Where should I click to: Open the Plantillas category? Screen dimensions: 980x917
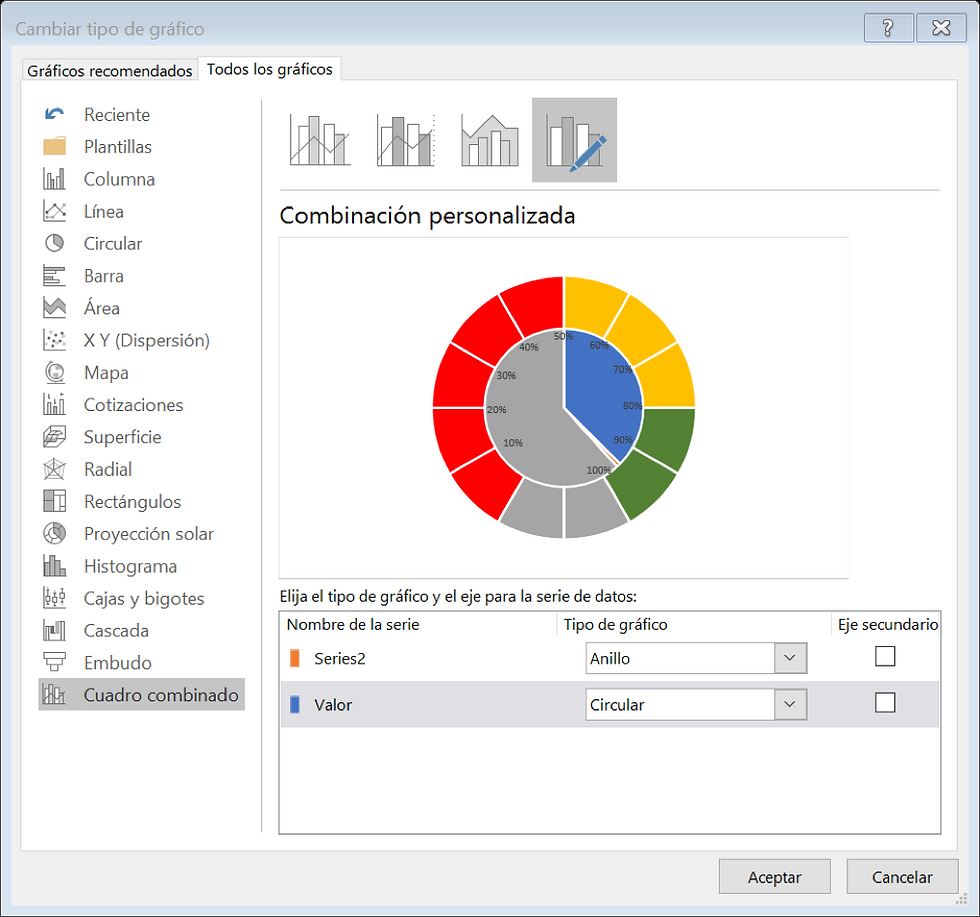[118, 146]
